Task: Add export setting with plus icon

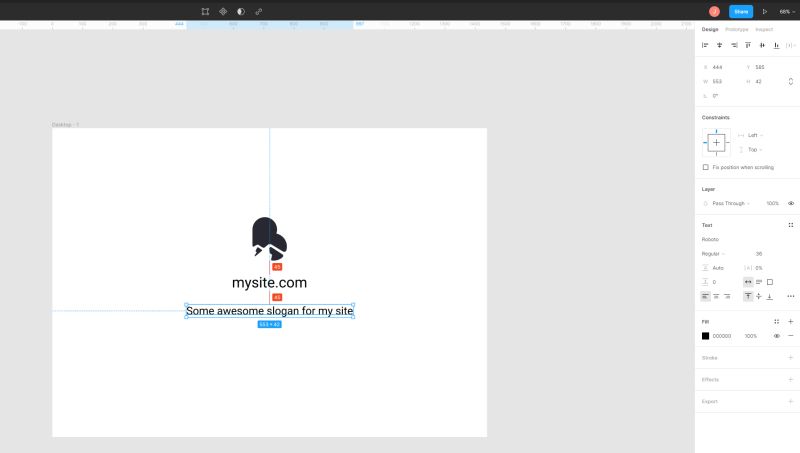Action: (791, 401)
